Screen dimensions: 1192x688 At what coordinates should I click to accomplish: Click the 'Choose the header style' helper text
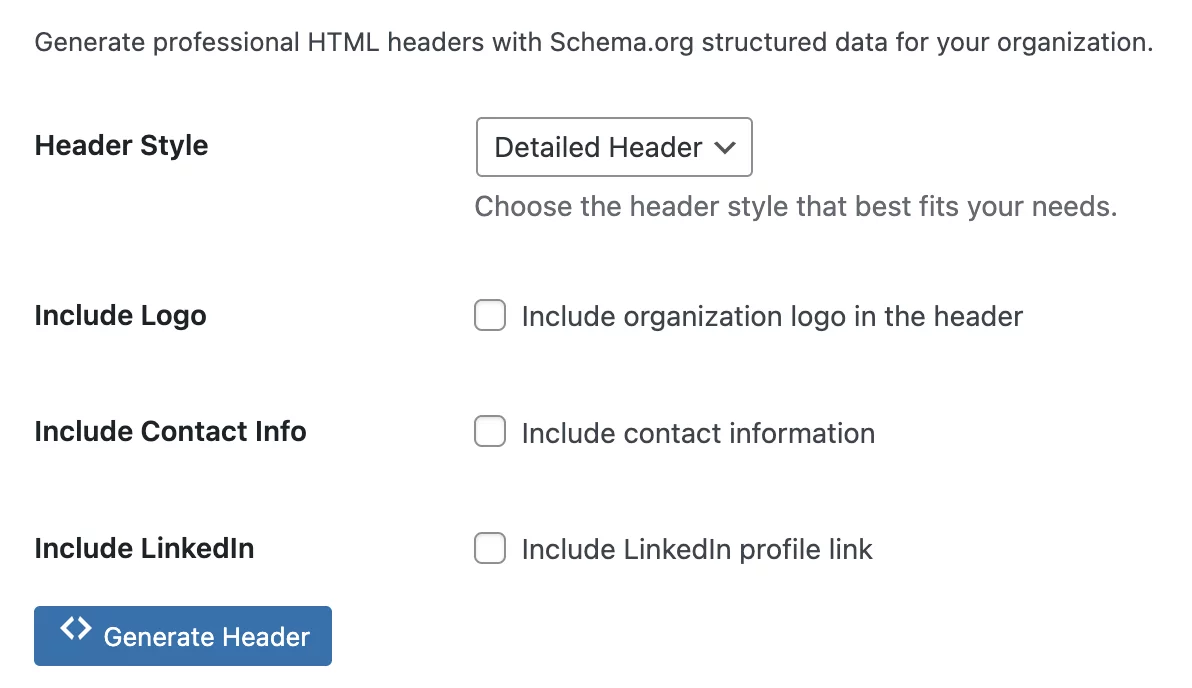[795, 207]
